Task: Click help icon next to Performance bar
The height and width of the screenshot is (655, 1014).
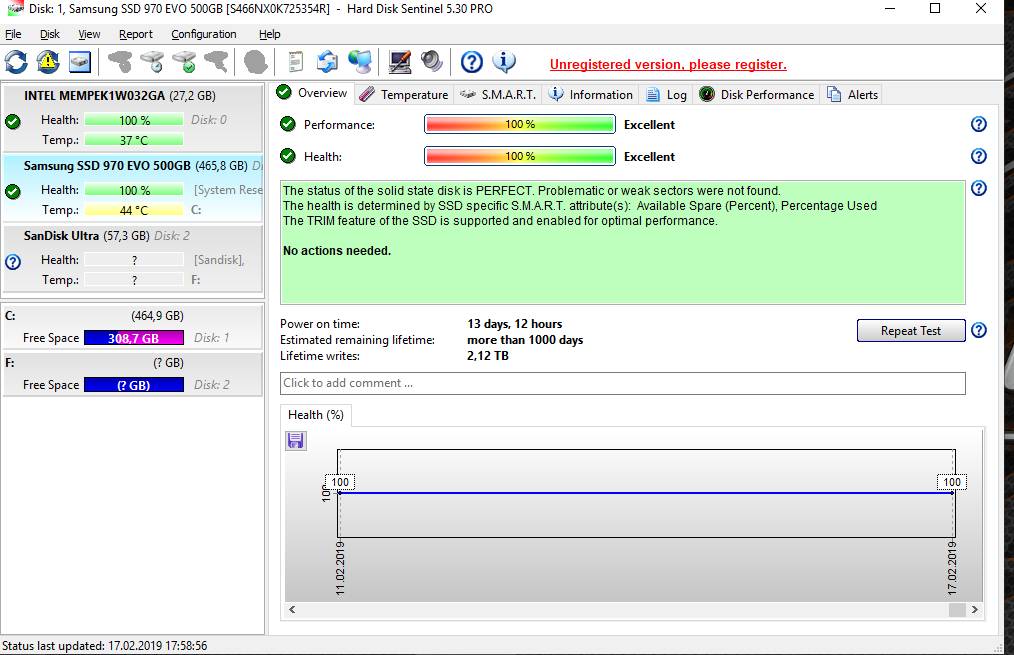Action: click(x=978, y=124)
